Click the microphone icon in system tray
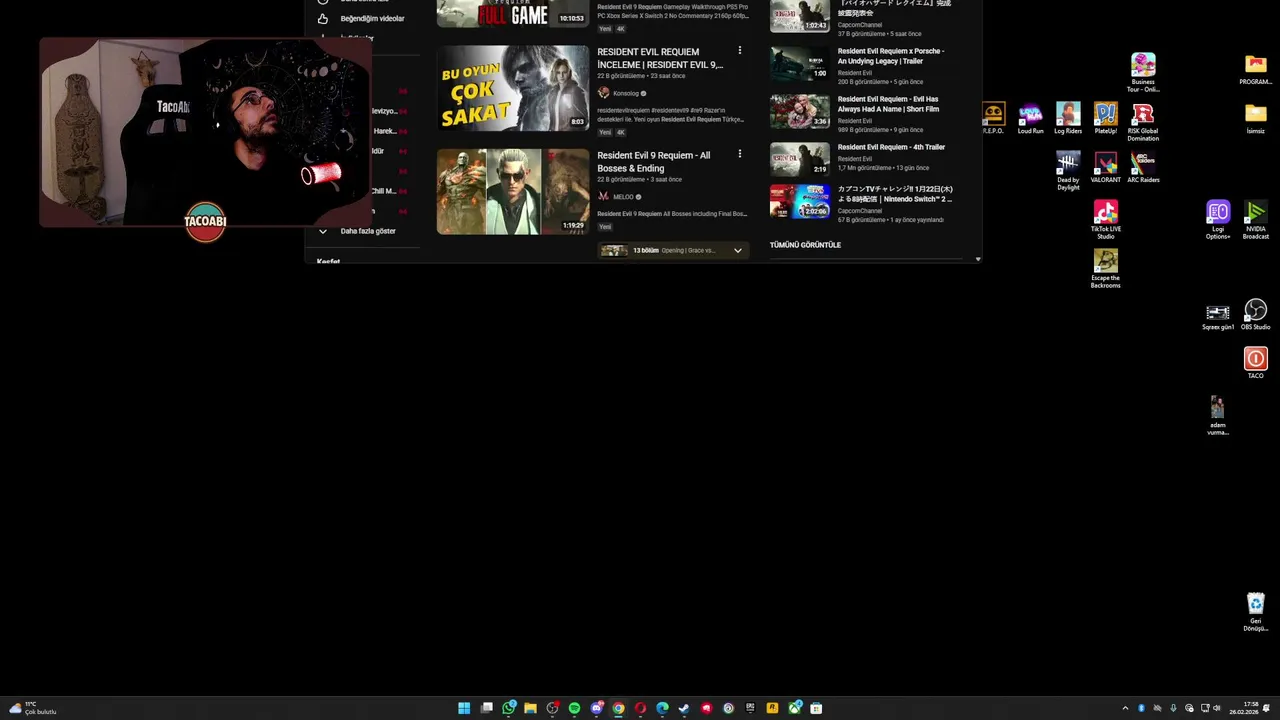 click(1173, 708)
